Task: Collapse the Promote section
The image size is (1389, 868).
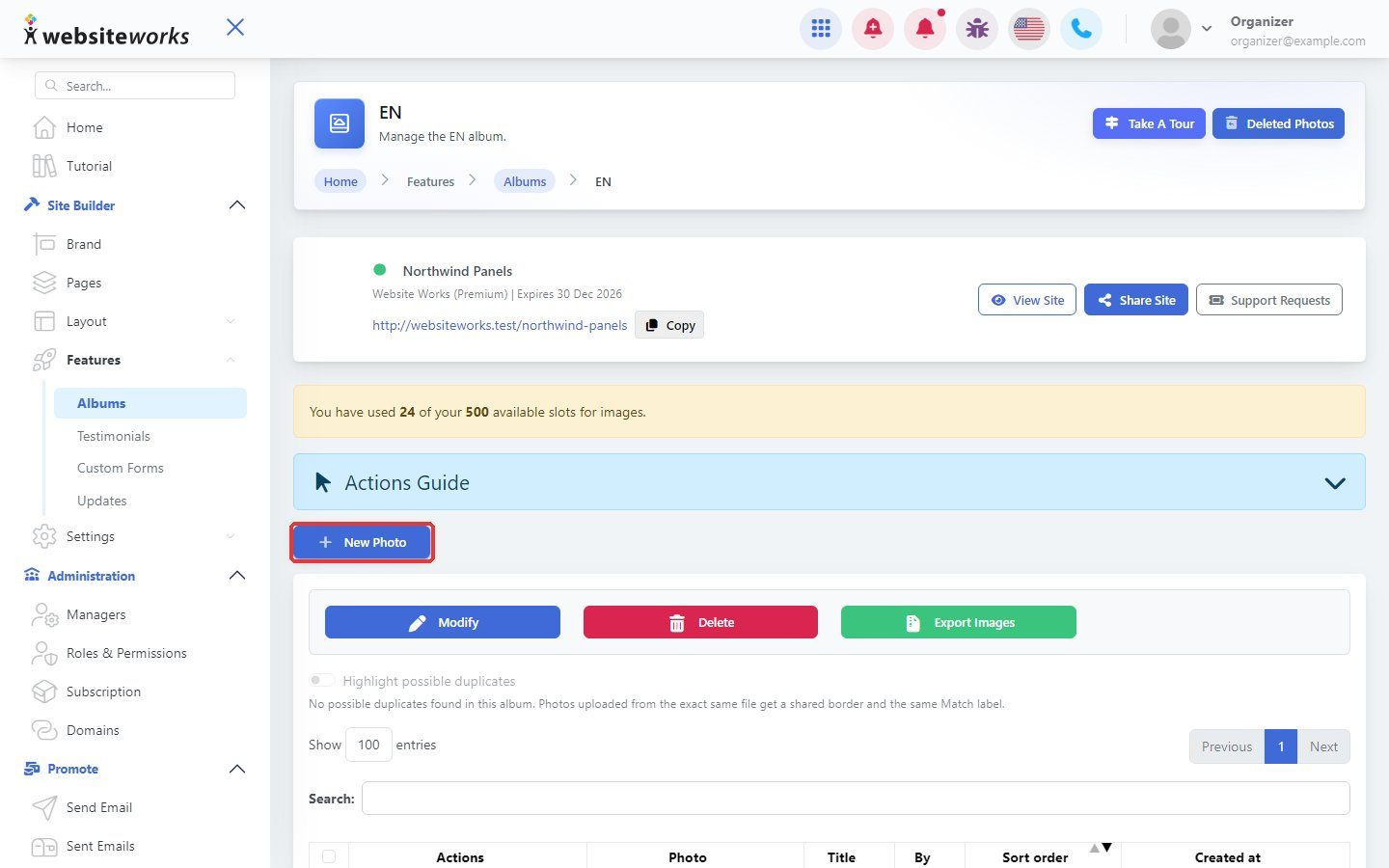Action: 237,769
